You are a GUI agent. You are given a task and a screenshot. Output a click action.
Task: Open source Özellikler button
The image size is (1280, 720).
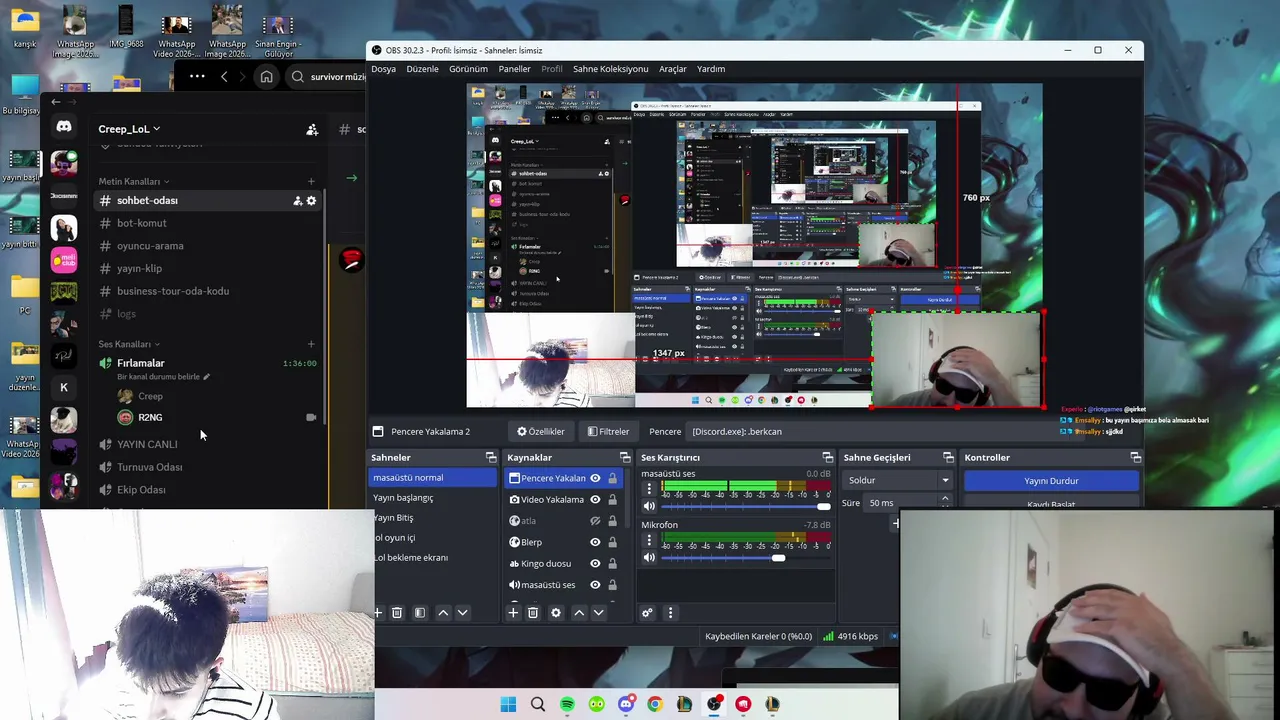click(541, 432)
